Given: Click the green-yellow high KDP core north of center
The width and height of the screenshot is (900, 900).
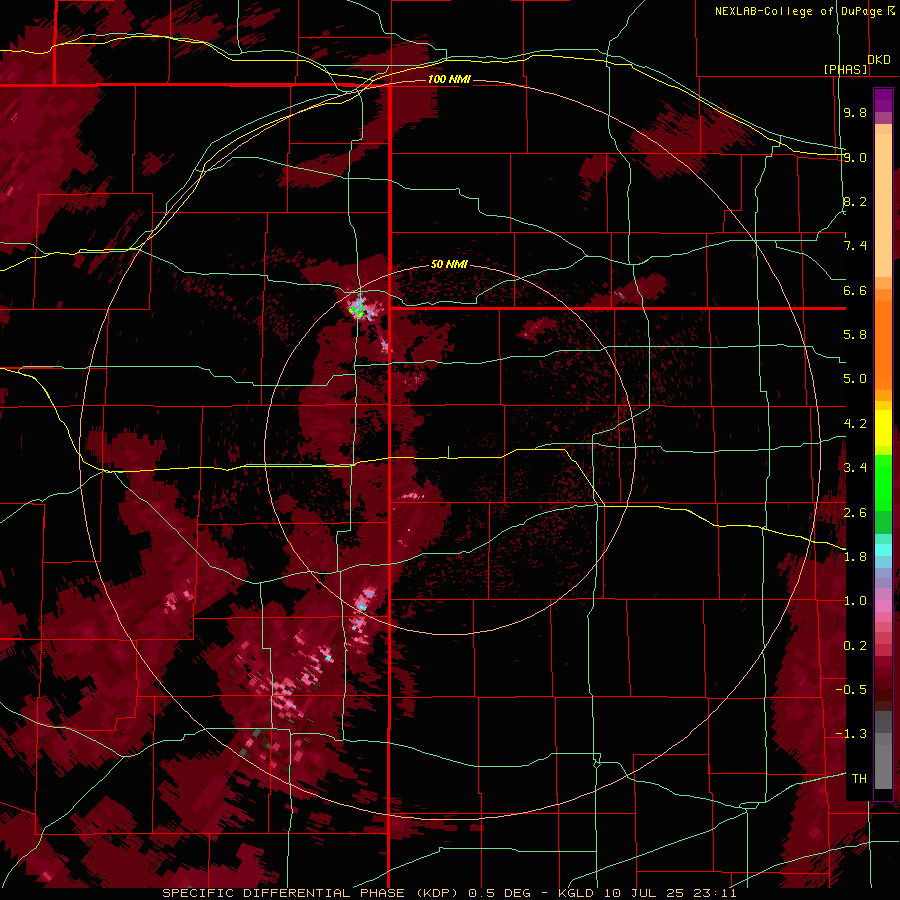Looking at the screenshot, I should 358,311.
